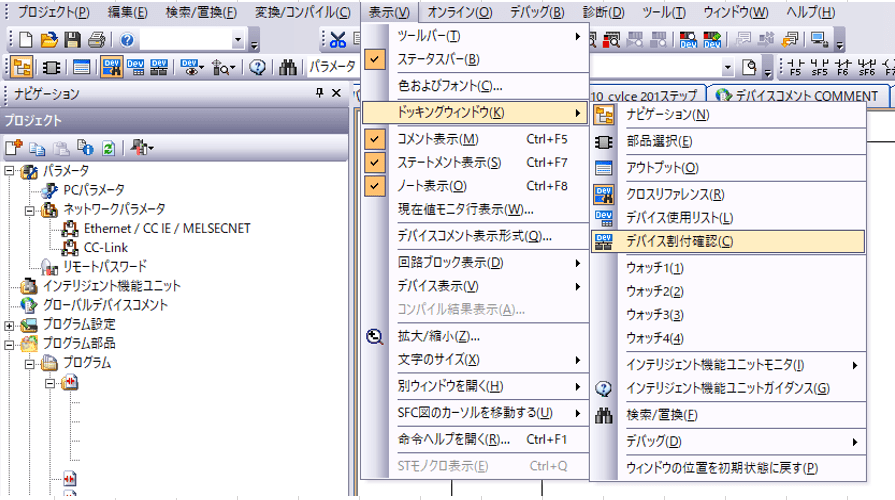The height and width of the screenshot is (500, 895).
Task: Click the プロジェクト panel header
Action: [x=174, y=120]
